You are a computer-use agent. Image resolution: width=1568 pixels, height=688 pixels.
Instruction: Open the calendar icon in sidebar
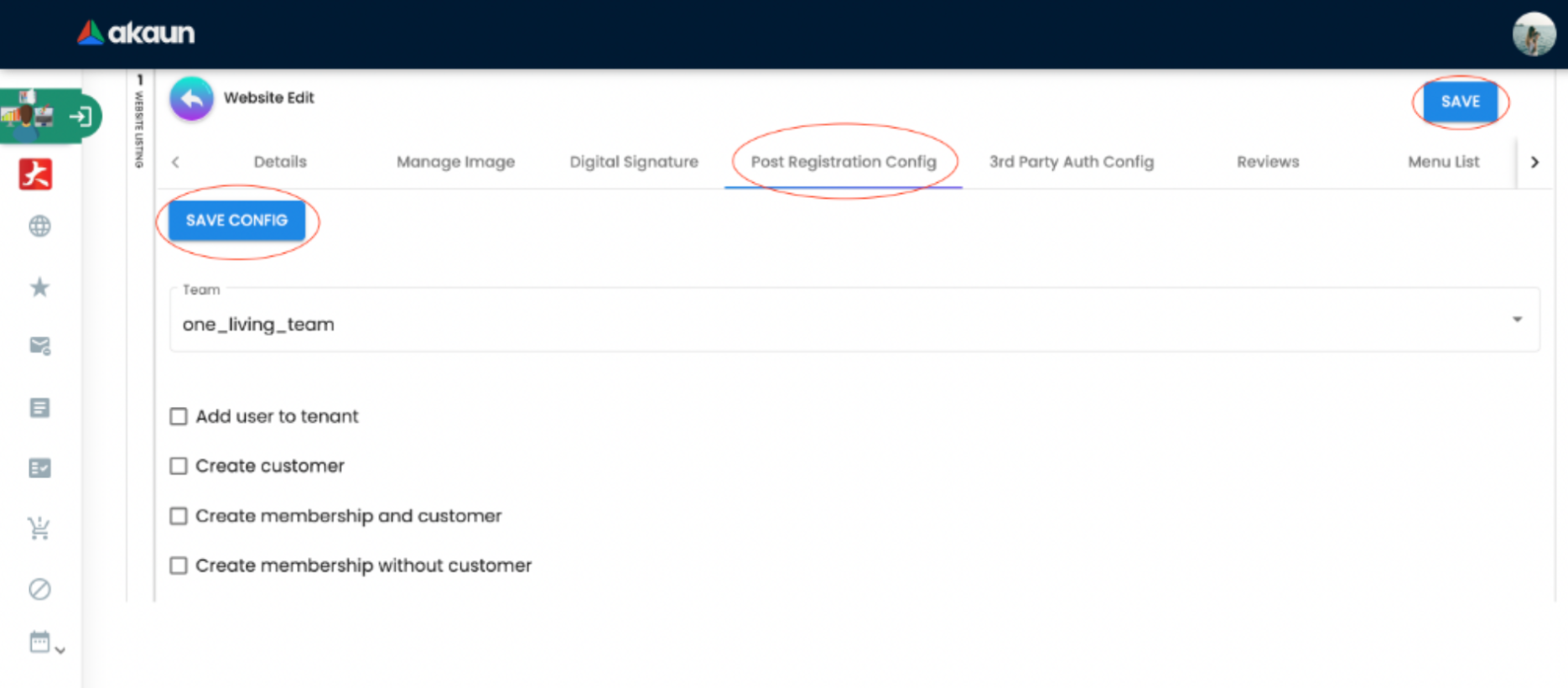click(39, 642)
